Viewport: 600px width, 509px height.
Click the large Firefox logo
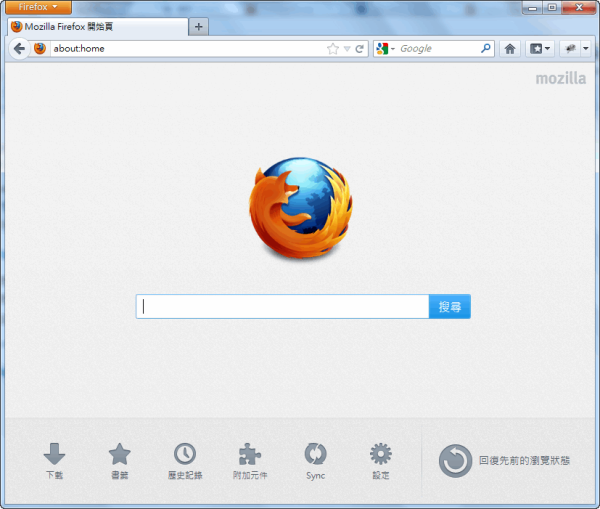coord(301,207)
